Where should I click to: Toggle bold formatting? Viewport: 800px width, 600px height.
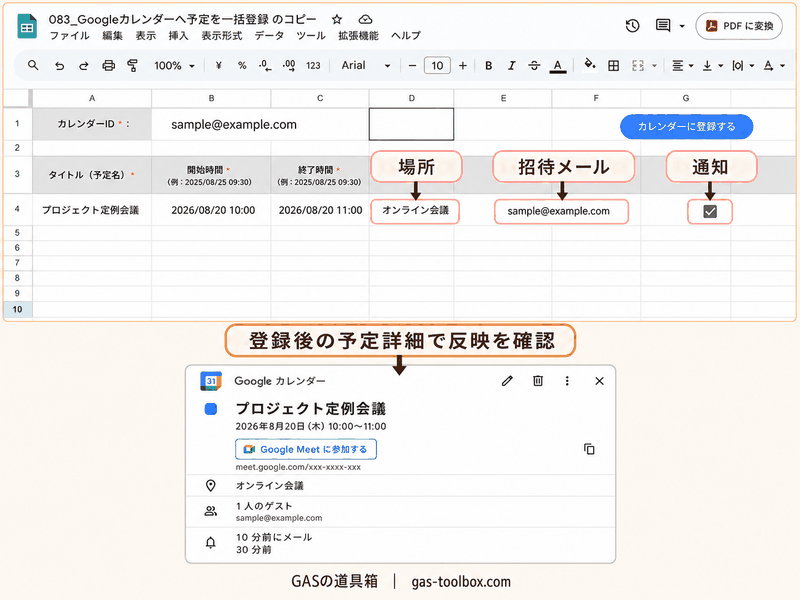point(489,65)
